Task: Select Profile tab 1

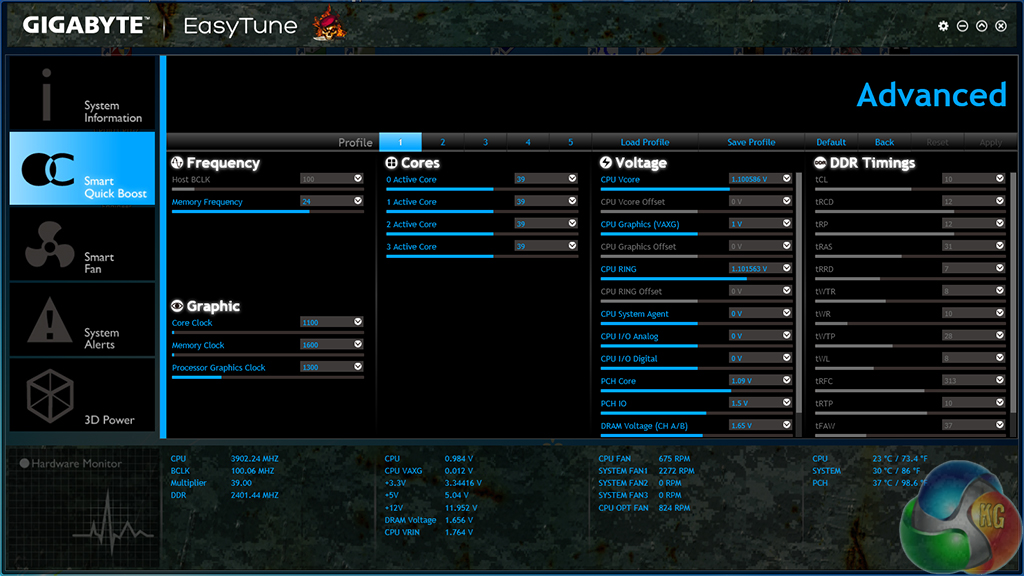Action: tap(400, 142)
